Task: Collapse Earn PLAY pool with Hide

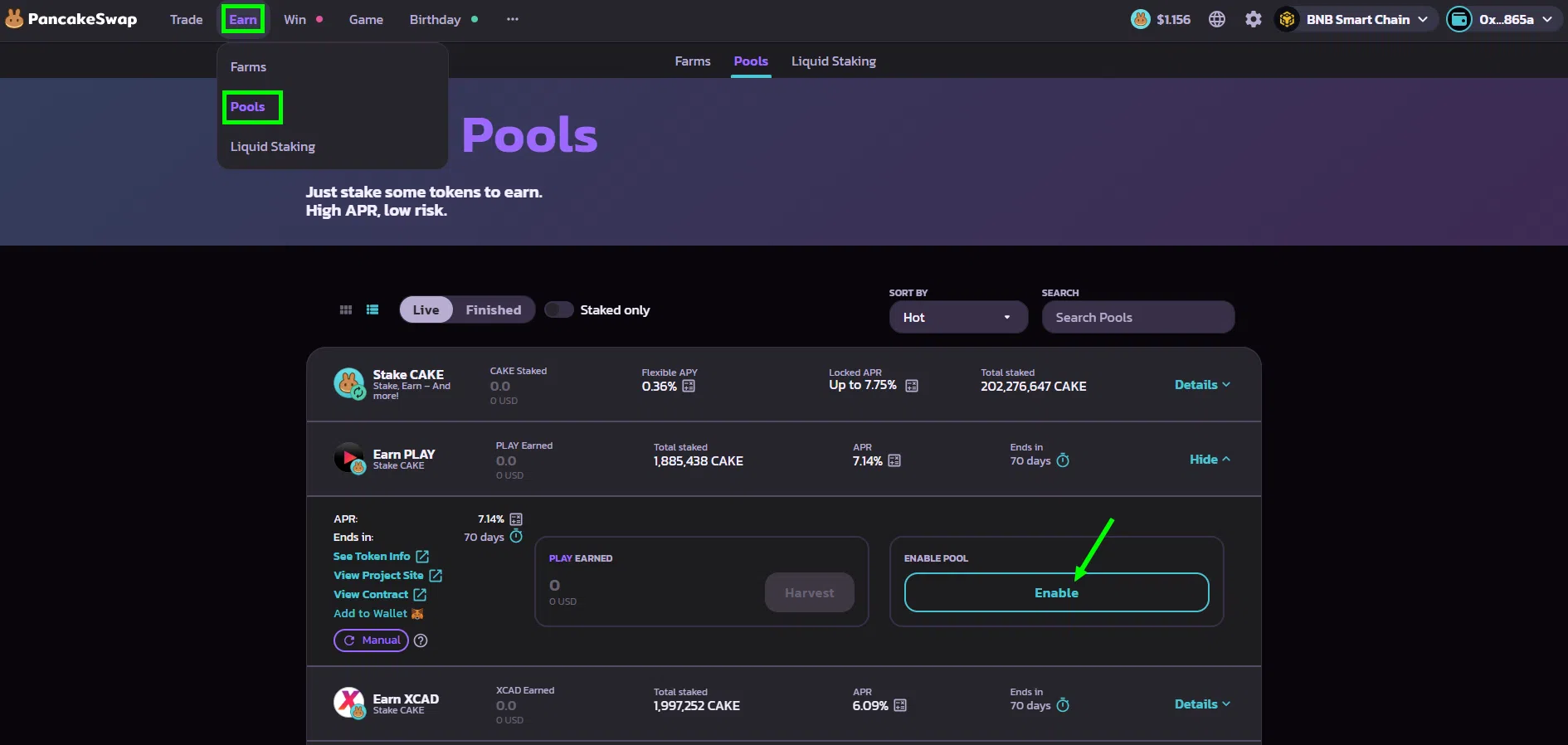Action: pyautogui.click(x=1210, y=459)
